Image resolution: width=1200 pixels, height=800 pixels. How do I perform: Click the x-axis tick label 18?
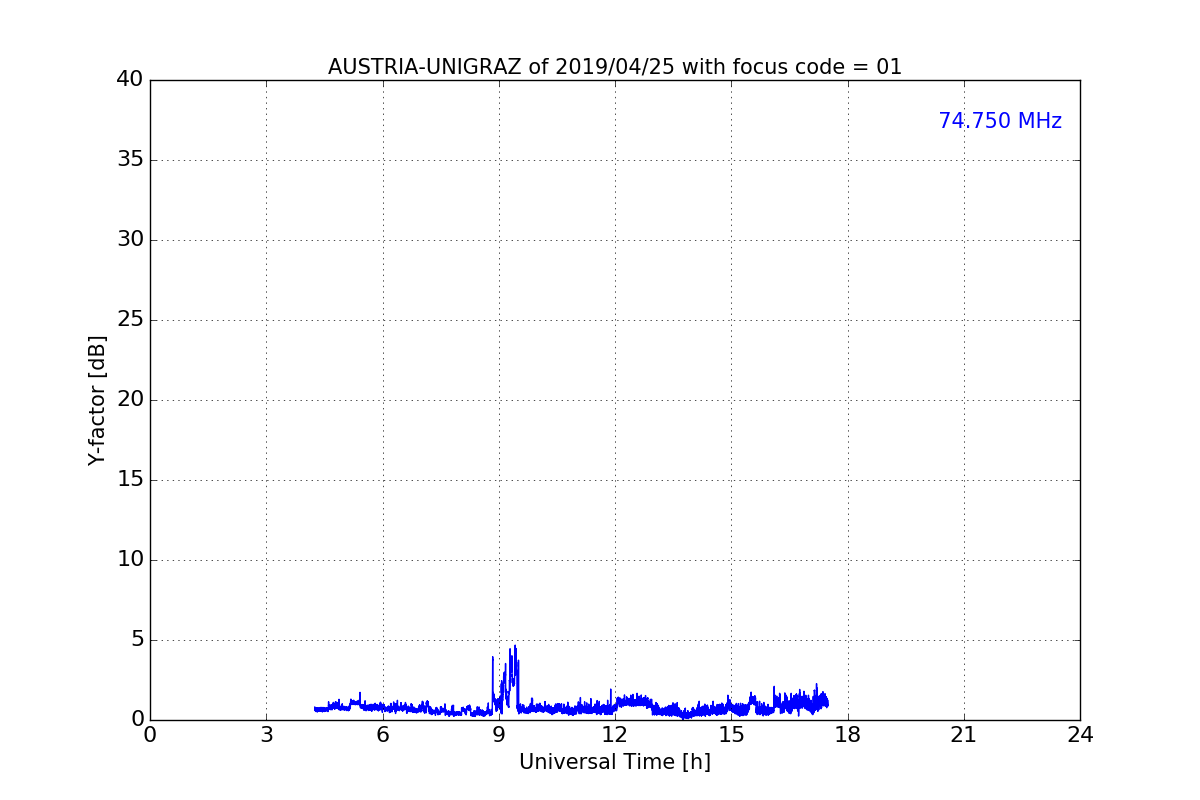[x=848, y=735]
